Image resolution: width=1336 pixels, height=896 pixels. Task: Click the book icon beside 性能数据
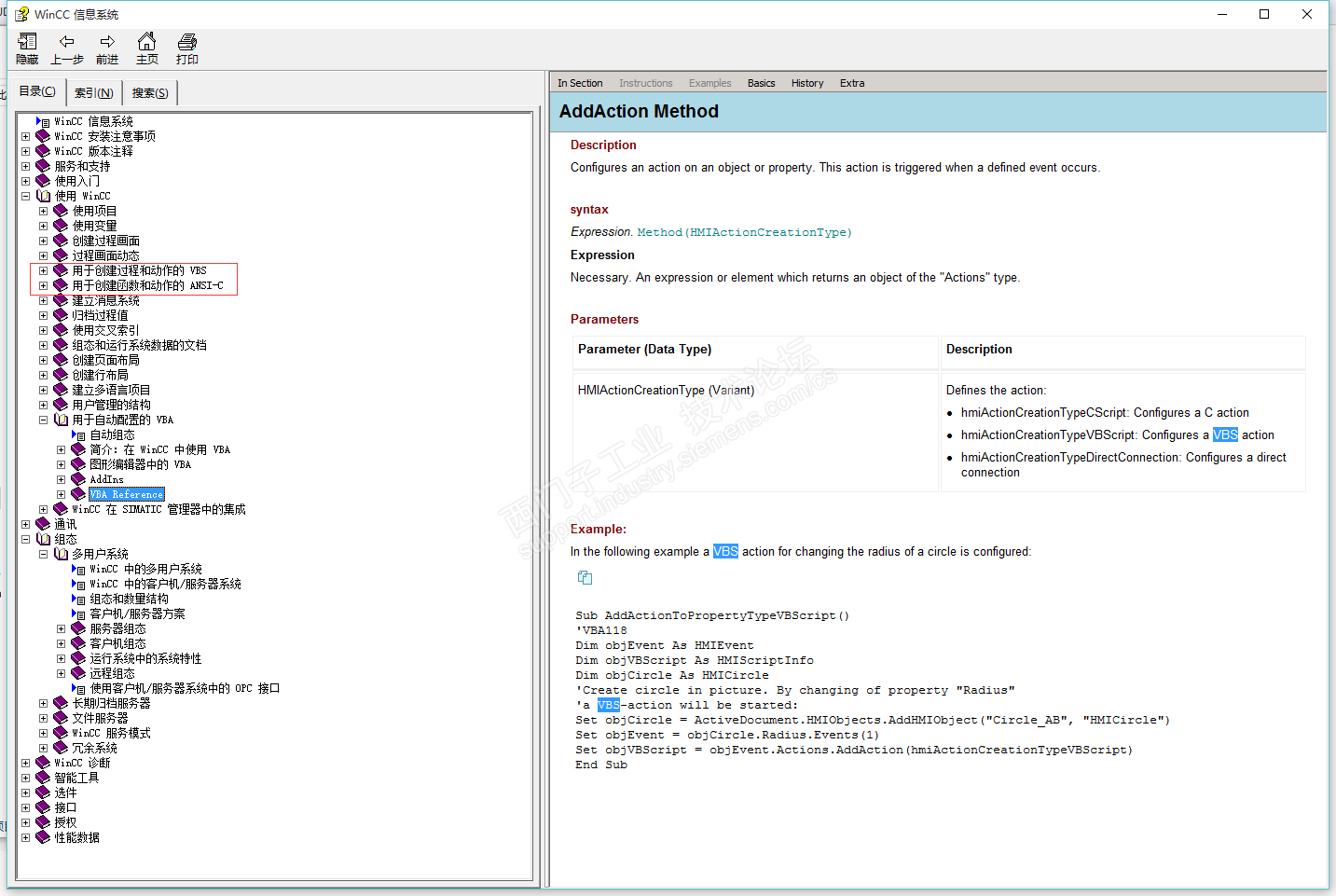coord(43,837)
